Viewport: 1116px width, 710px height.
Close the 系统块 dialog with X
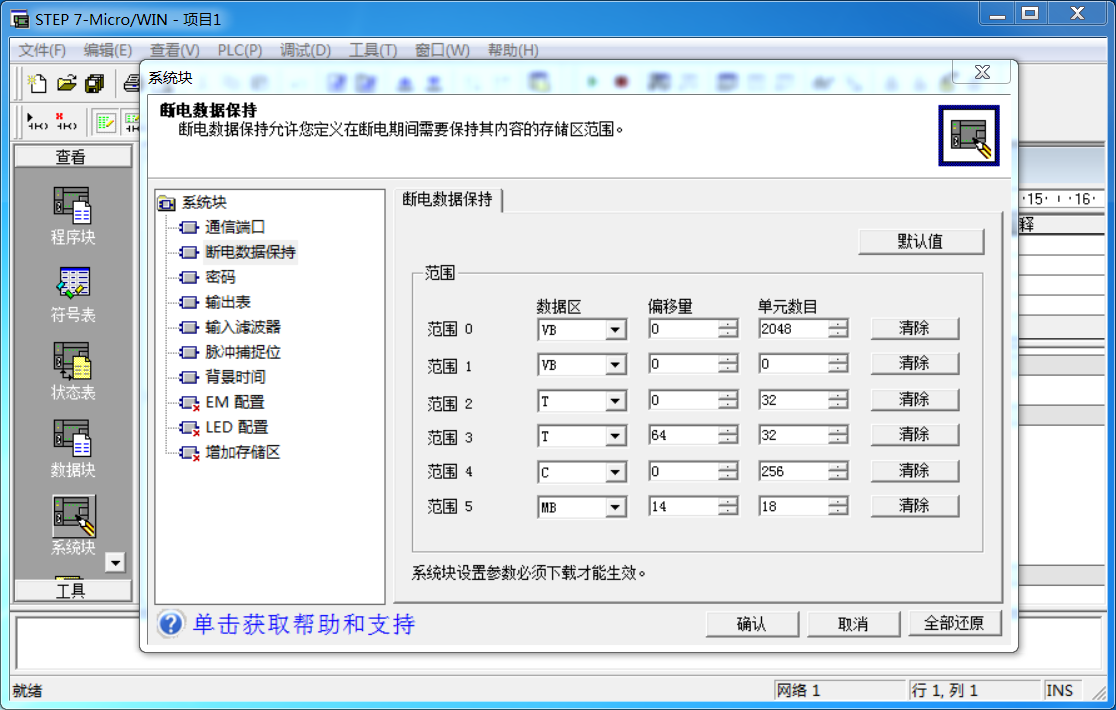pos(982,72)
